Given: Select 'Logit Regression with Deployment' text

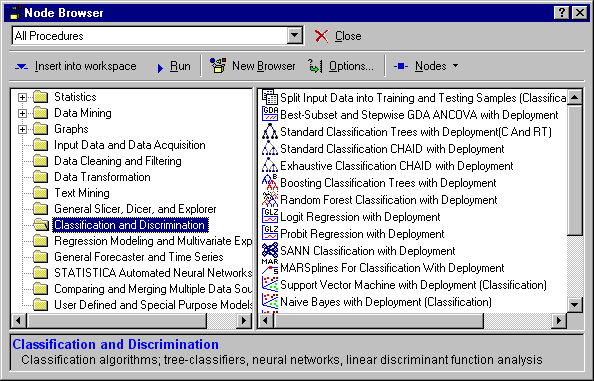Looking at the screenshot, I should (360, 217).
